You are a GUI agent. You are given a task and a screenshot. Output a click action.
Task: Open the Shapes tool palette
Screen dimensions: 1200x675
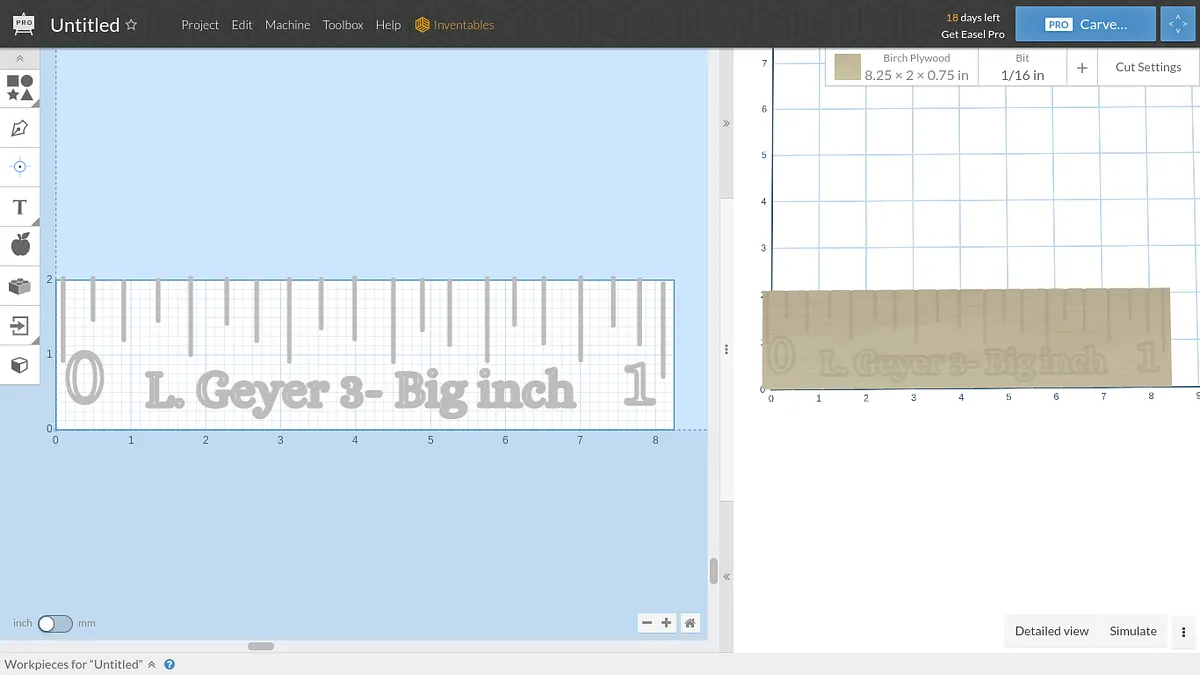pyautogui.click(x=20, y=88)
